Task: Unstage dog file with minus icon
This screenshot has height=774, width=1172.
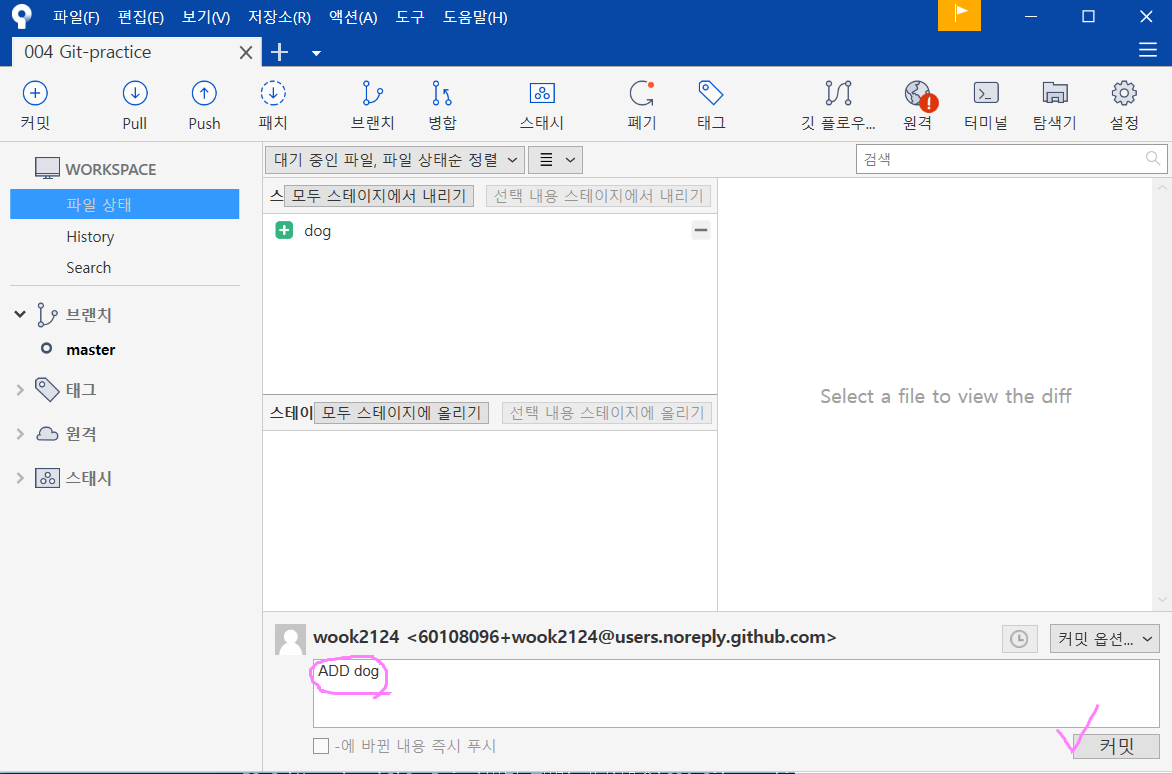Action: click(x=700, y=230)
